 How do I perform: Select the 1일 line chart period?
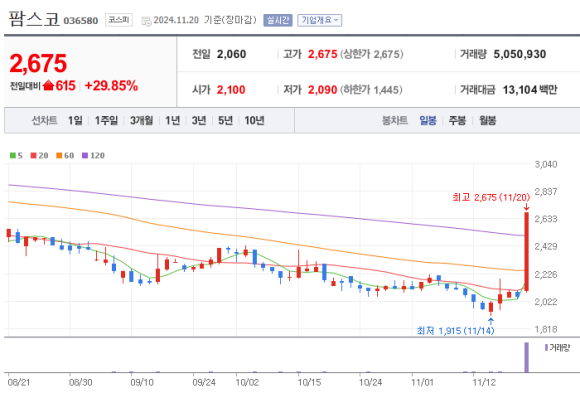click(x=75, y=120)
